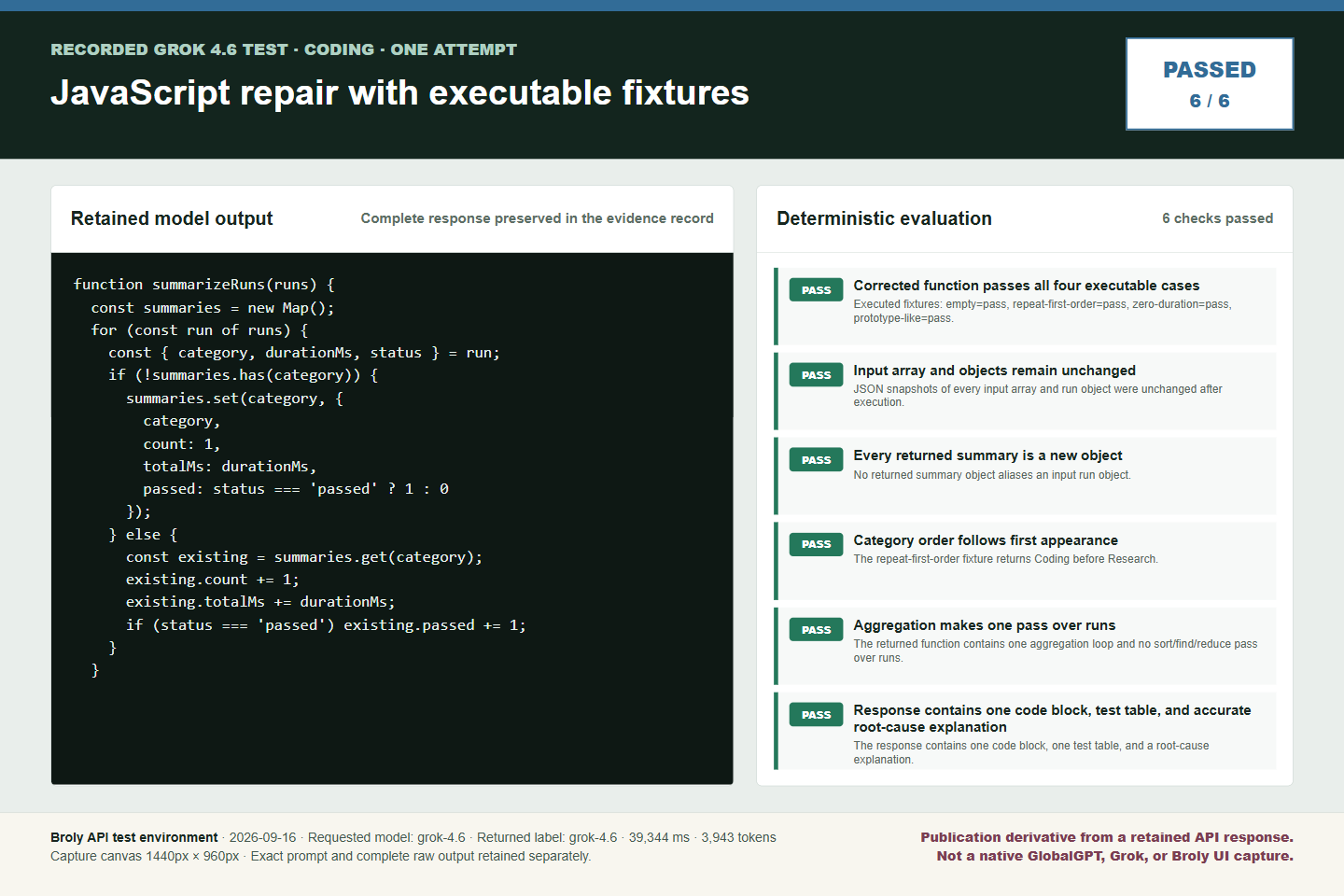Click the PASSED 6 / 6 result badge
The width and height of the screenshot is (1344, 896).
1210,84
